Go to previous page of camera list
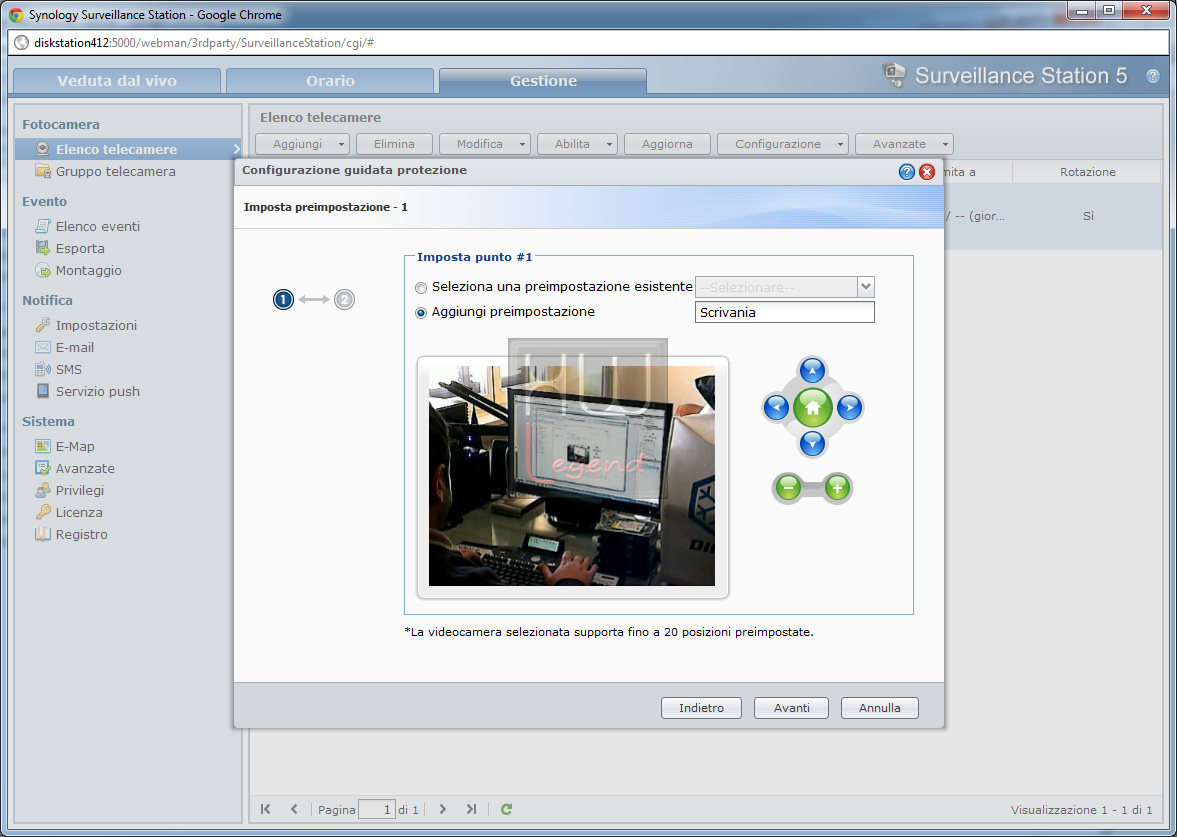The image size is (1177, 837). tap(294, 809)
